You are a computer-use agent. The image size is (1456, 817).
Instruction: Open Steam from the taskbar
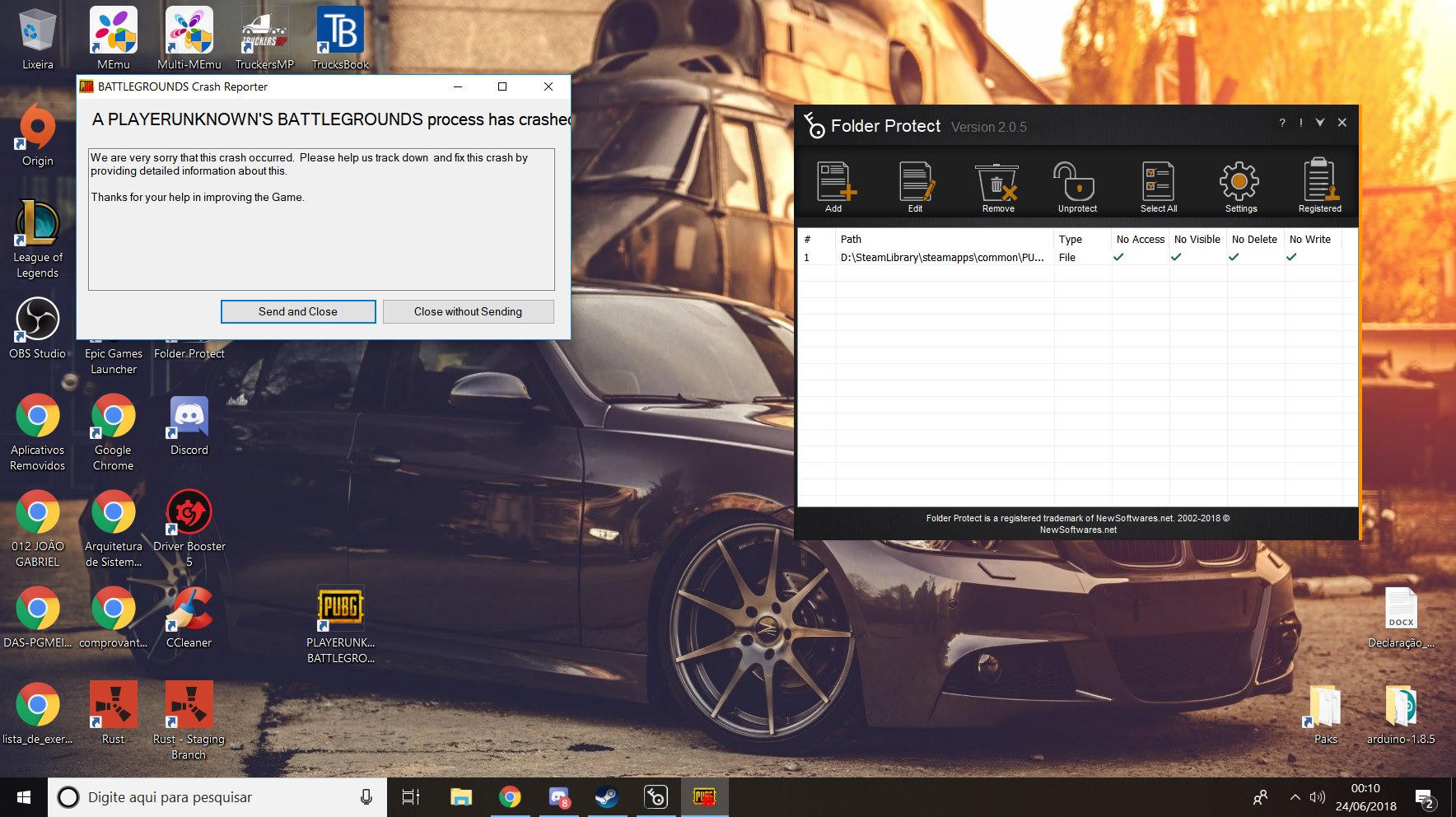607,797
